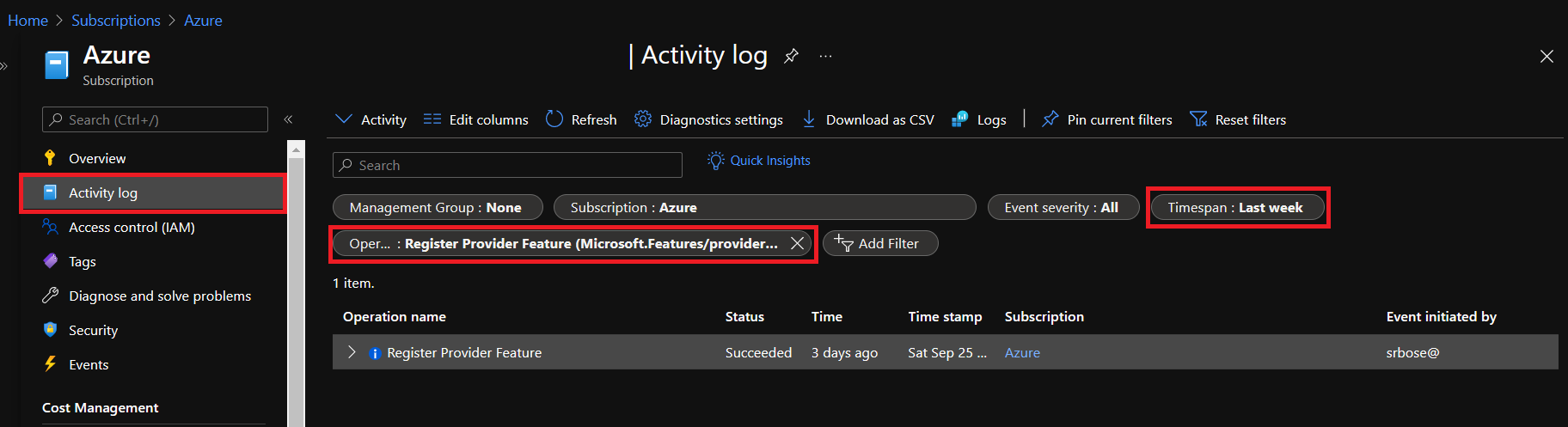
Task: Open Management Group : None filter
Action: coord(438,207)
